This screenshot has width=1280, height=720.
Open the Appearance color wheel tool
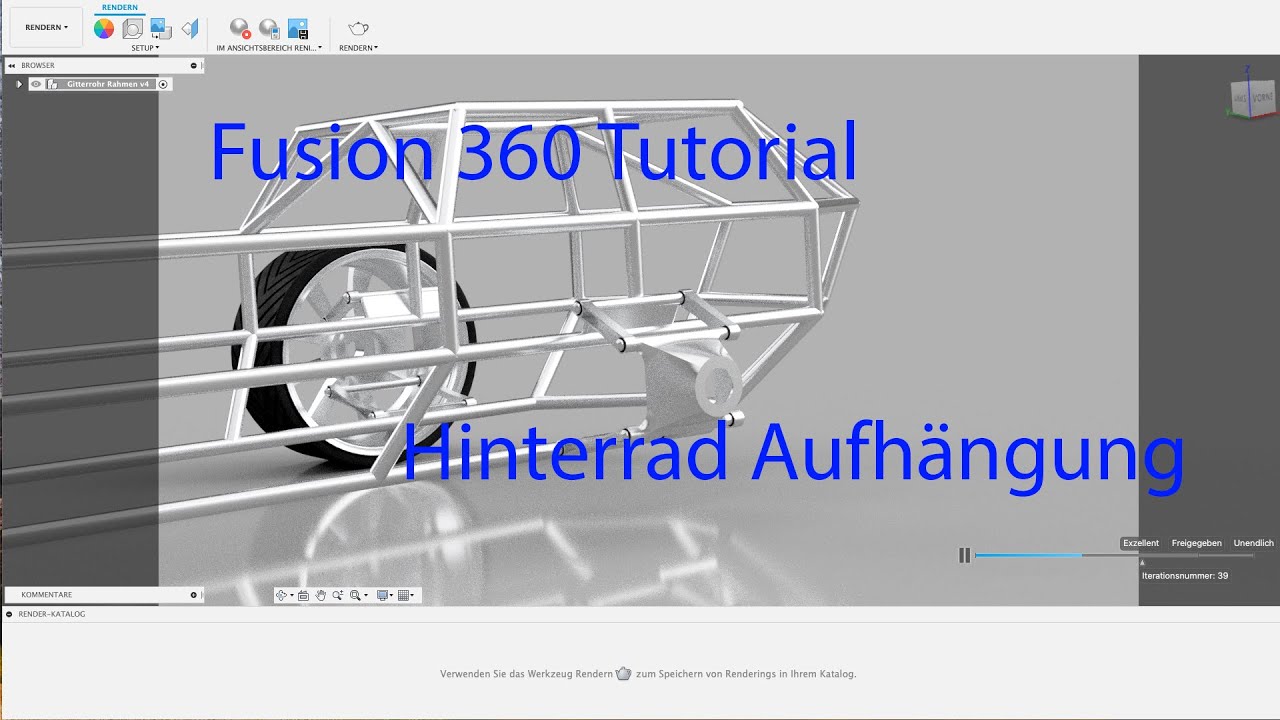[104, 29]
